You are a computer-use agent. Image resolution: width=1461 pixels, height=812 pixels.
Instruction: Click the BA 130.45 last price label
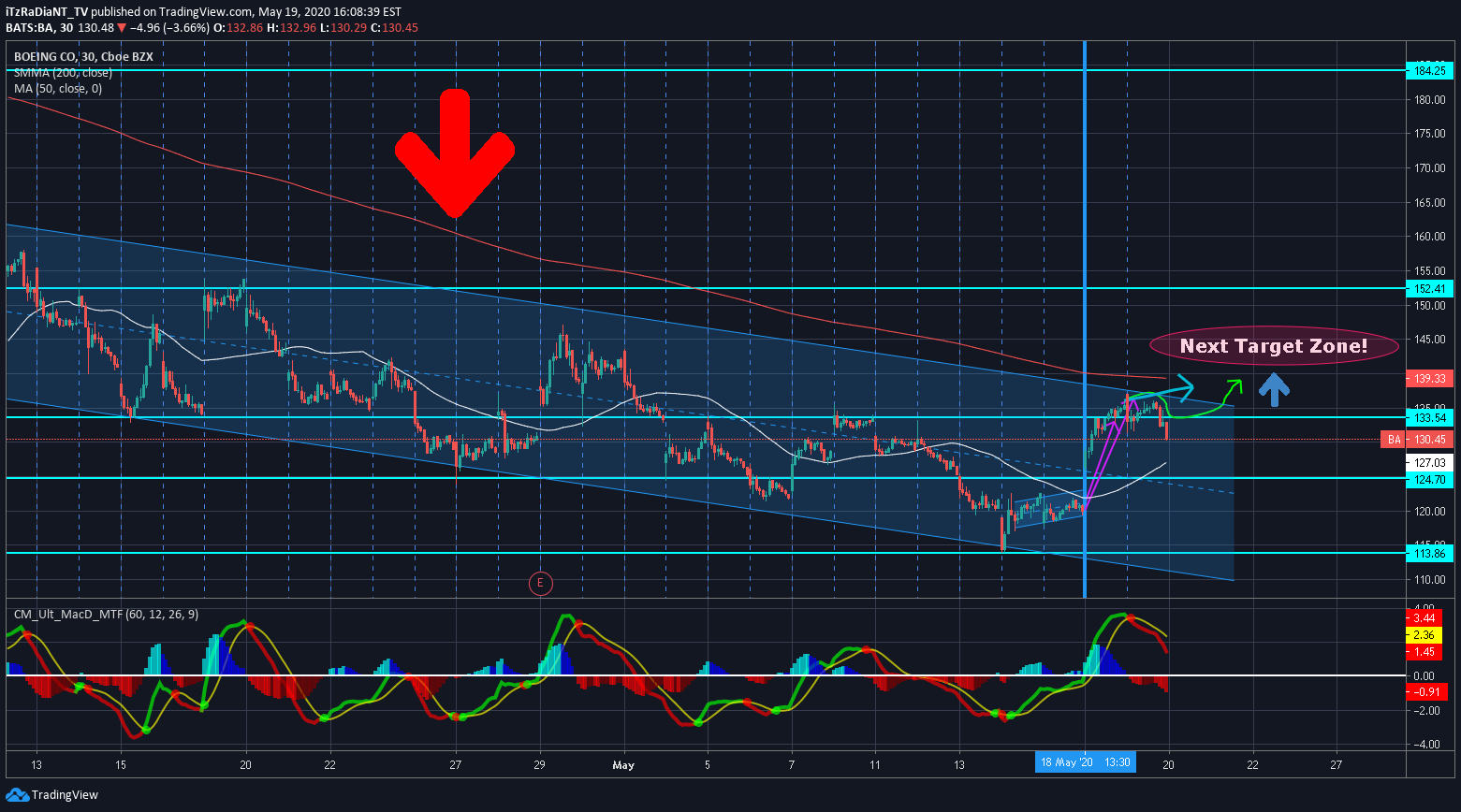[x=1417, y=439]
